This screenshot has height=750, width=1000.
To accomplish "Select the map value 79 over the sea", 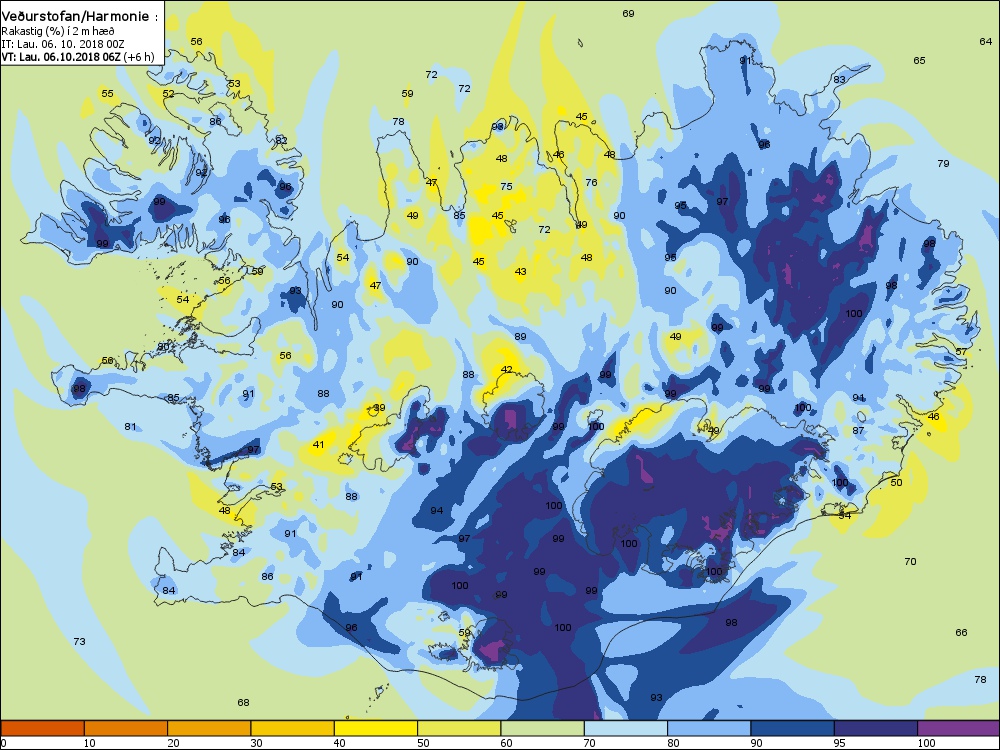I will [x=943, y=164].
